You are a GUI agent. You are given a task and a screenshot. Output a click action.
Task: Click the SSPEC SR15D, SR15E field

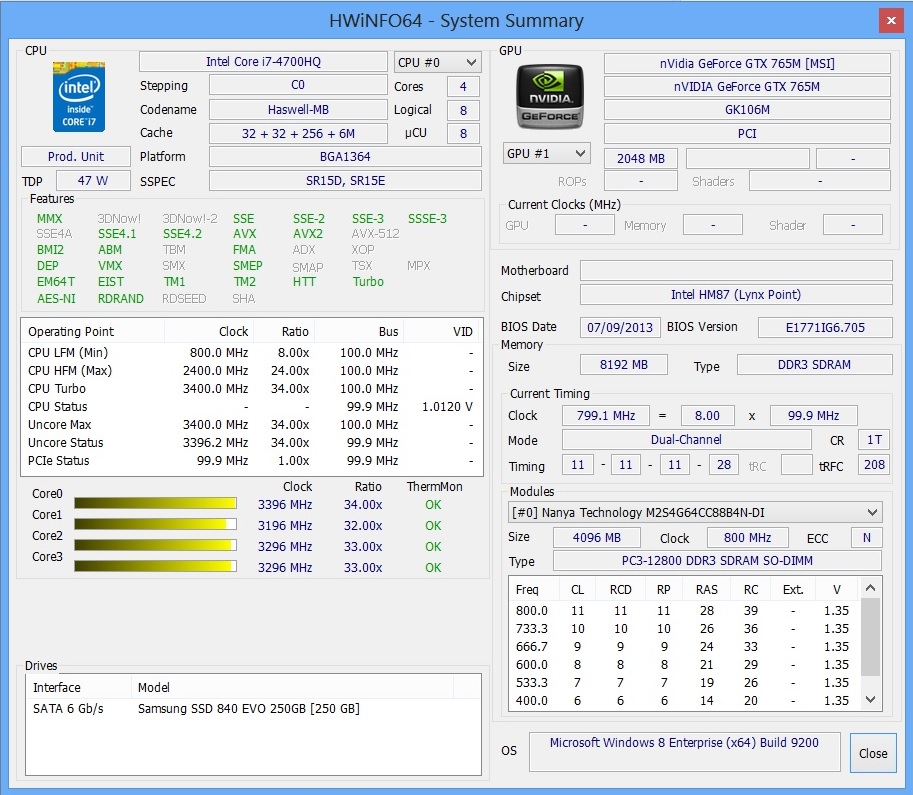345,181
